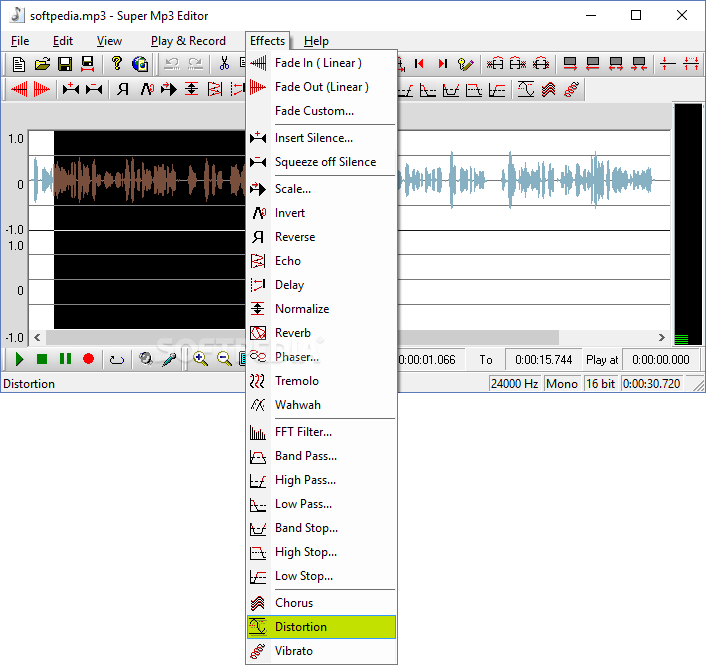The height and width of the screenshot is (665, 706).
Task: Click the Low Pass filter toolbar icon
Action: pyautogui.click(x=428, y=90)
